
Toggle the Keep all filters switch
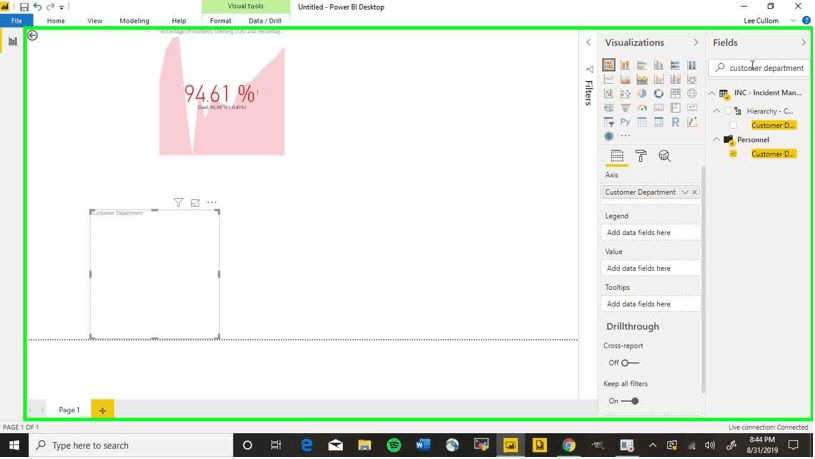[x=629, y=401]
